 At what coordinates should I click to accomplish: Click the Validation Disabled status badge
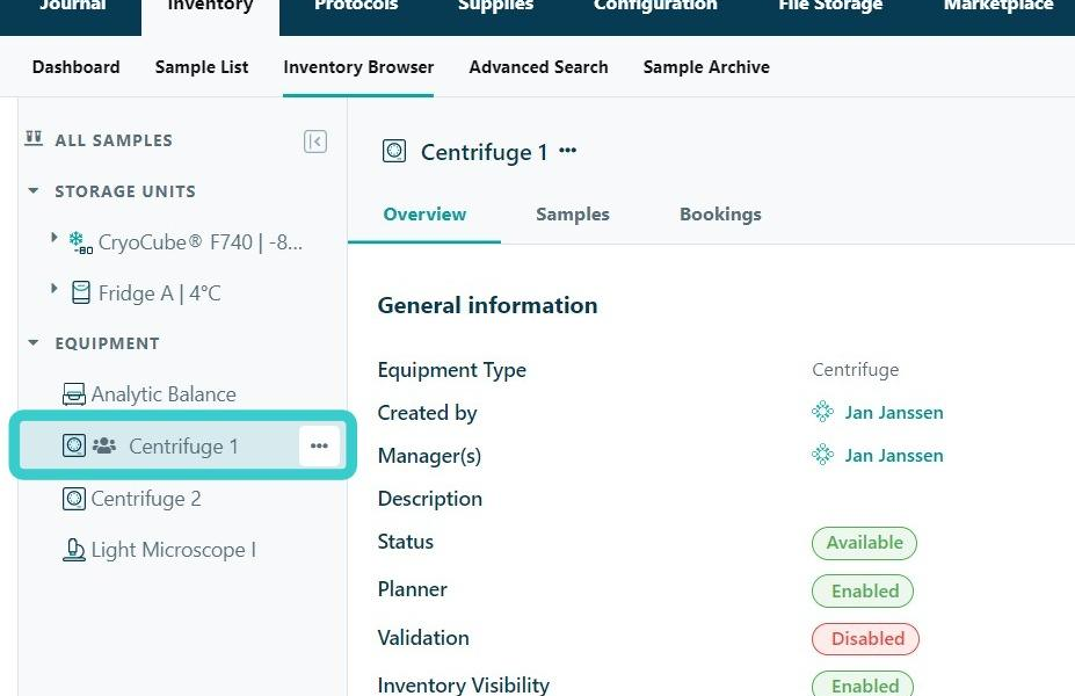pyautogui.click(x=865, y=638)
